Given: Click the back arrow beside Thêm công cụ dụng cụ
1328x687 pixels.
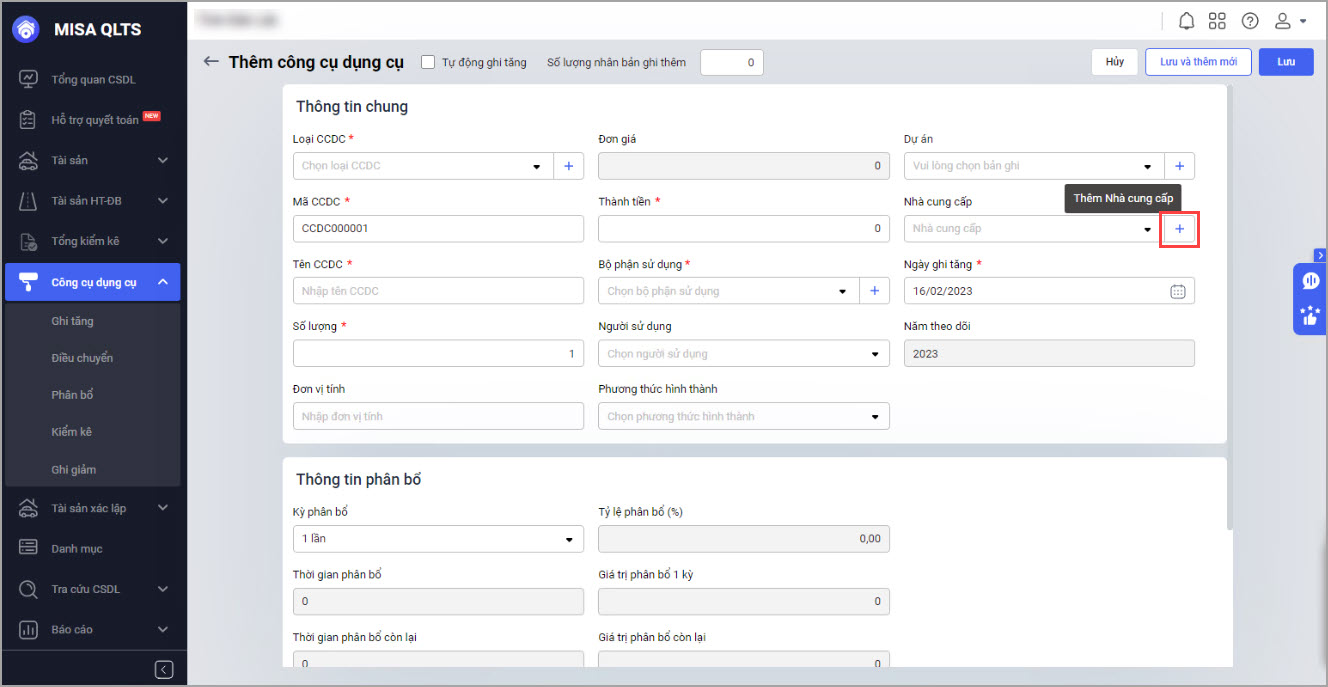Looking at the screenshot, I should click(x=210, y=62).
